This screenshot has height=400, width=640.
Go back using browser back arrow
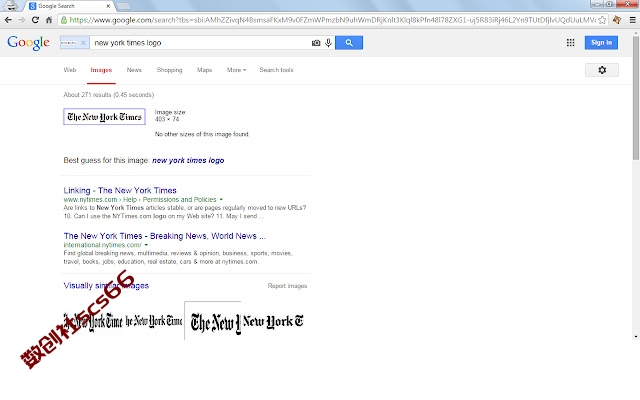(8, 20)
